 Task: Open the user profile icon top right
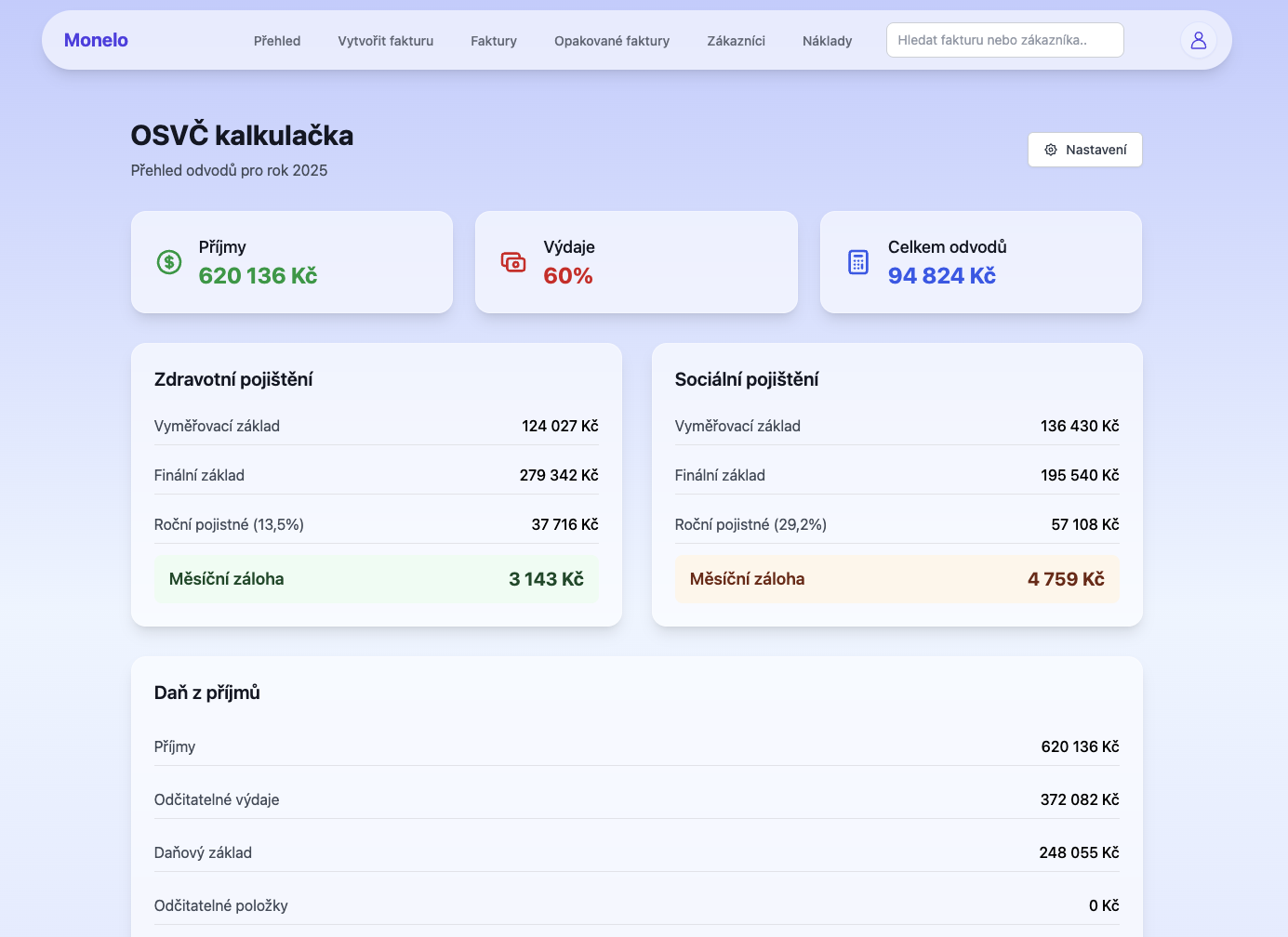click(x=1198, y=40)
